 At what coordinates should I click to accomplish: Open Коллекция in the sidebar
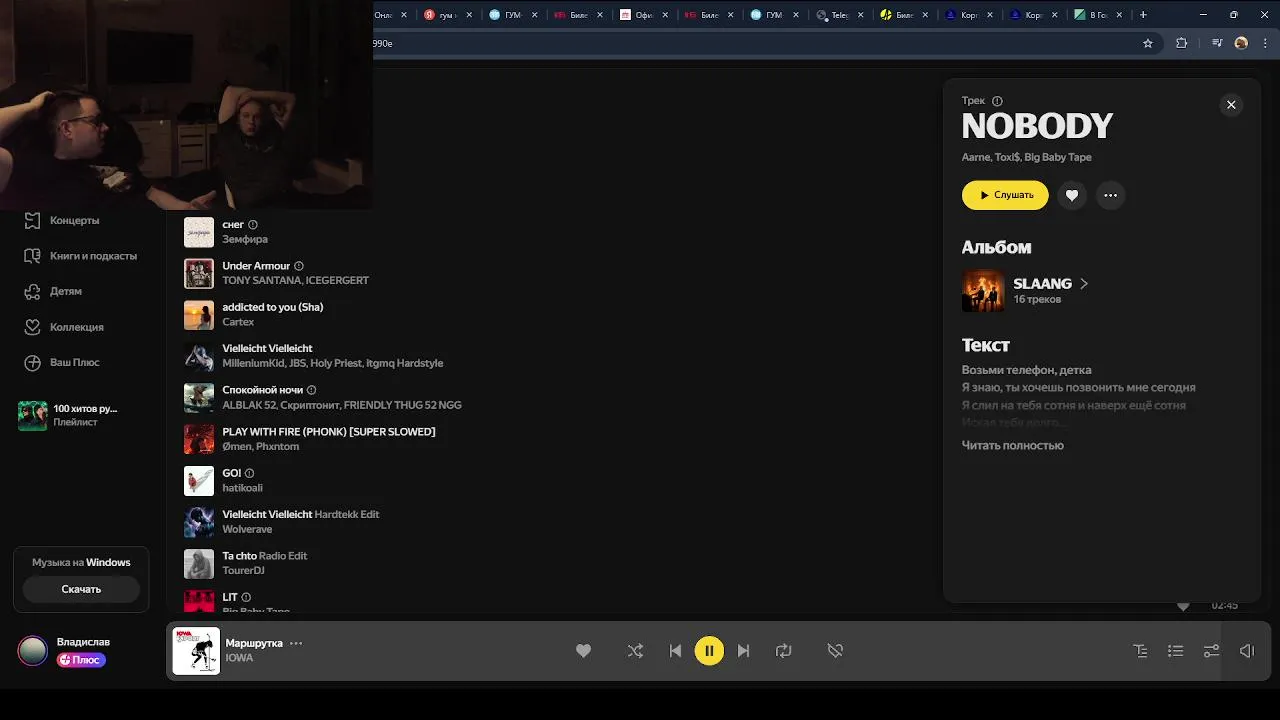(x=76, y=327)
